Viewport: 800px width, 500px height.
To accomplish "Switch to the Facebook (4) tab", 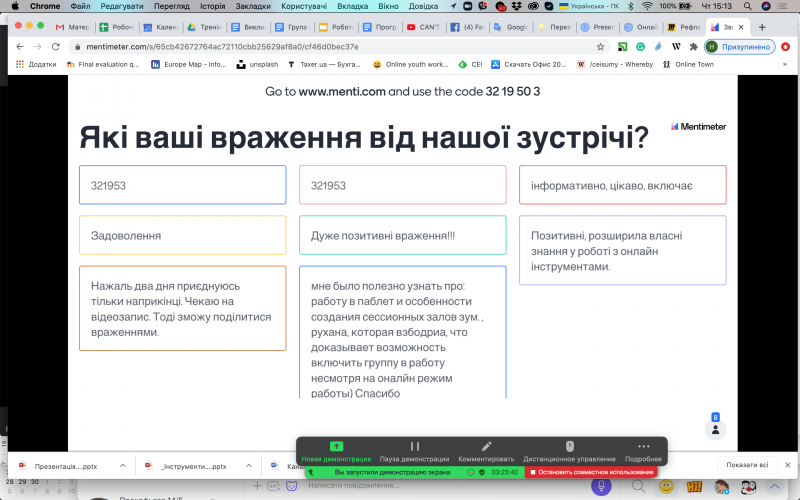I will click(468, 27).
